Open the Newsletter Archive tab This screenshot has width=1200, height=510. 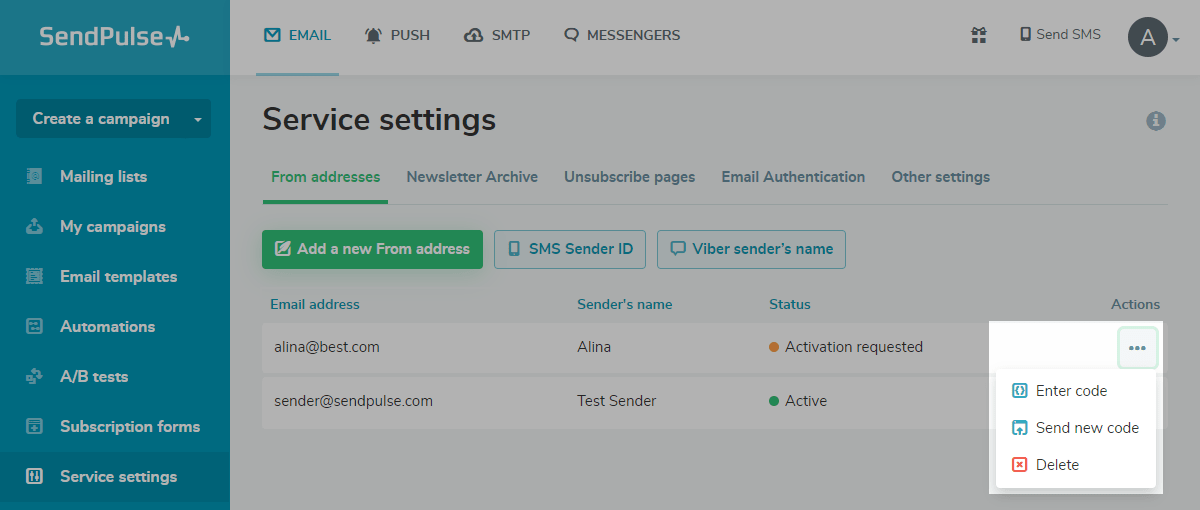tap(472, 177)
